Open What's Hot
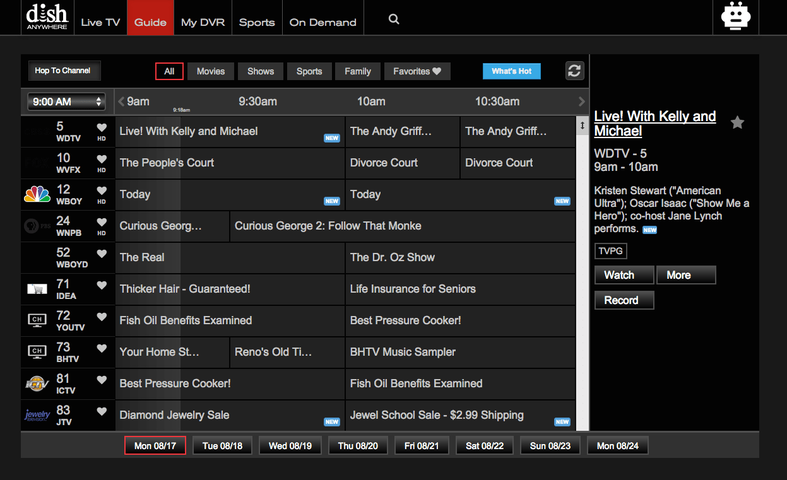The image size is (787, 480). coord(511,71)
